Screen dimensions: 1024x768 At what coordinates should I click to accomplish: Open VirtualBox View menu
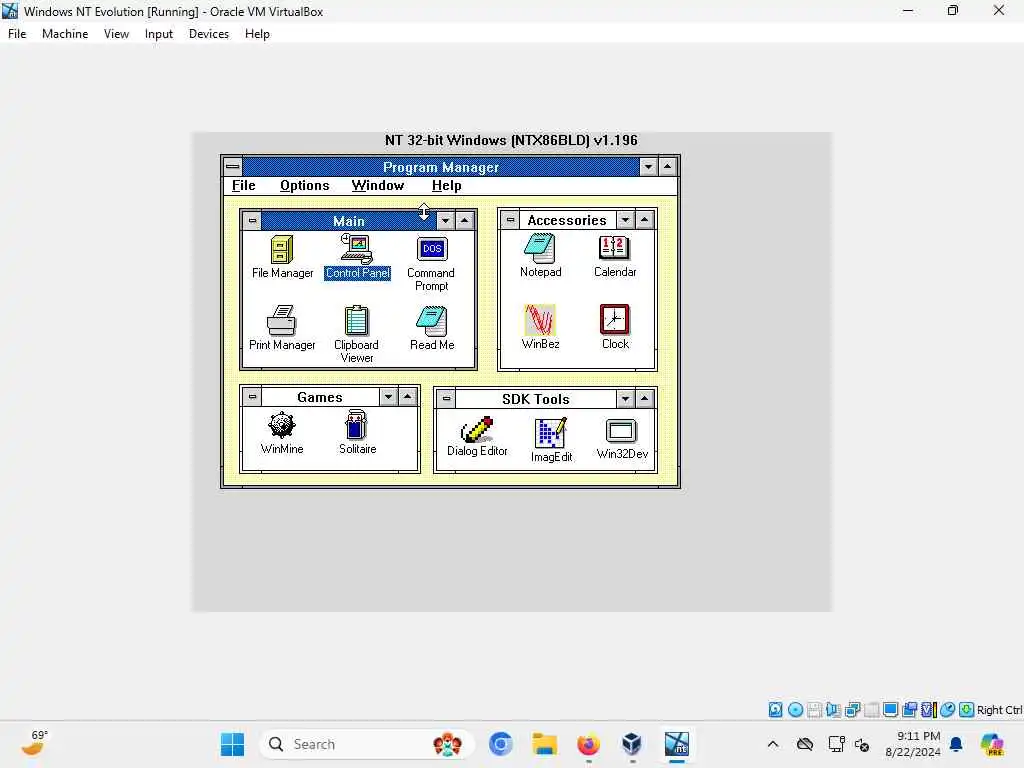click(x=116, y=34)
